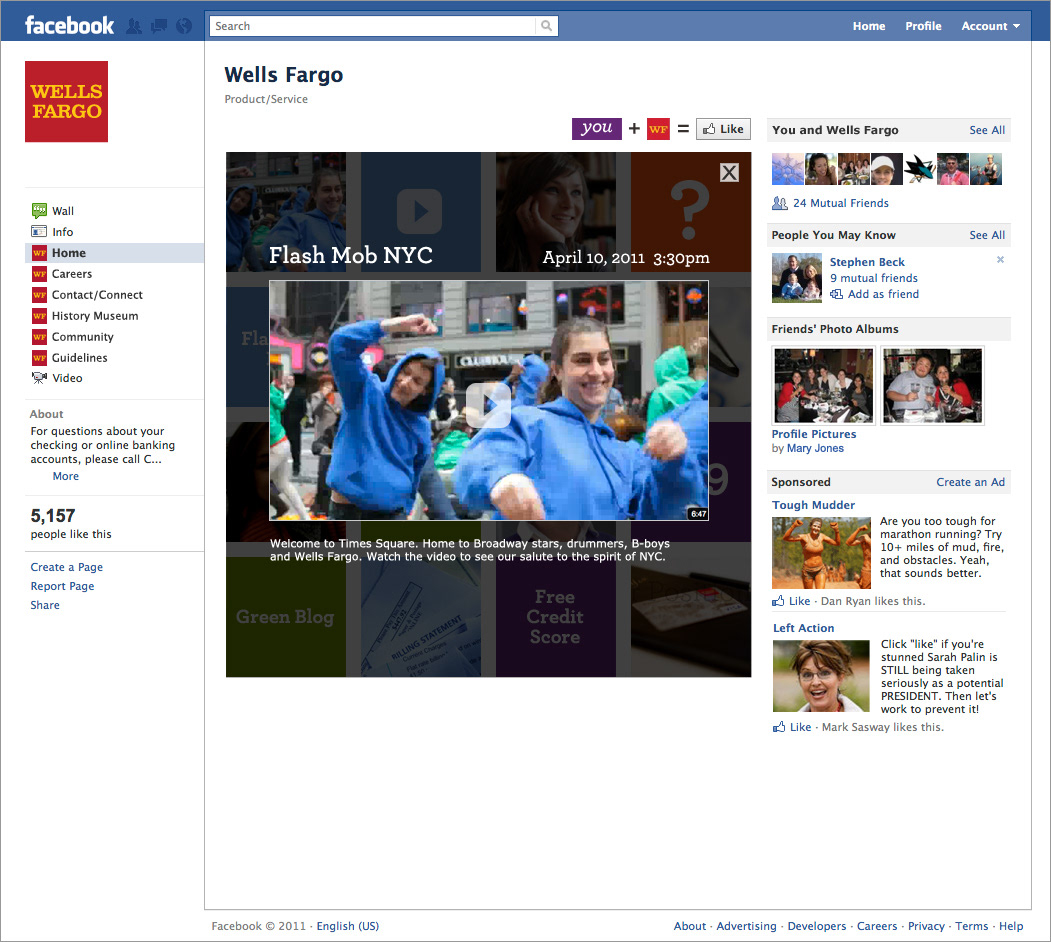The height and width of the screenshot is (942, 1051).
Task: Open Tough Mudder ad title
Action: click(x=813, y=506)
